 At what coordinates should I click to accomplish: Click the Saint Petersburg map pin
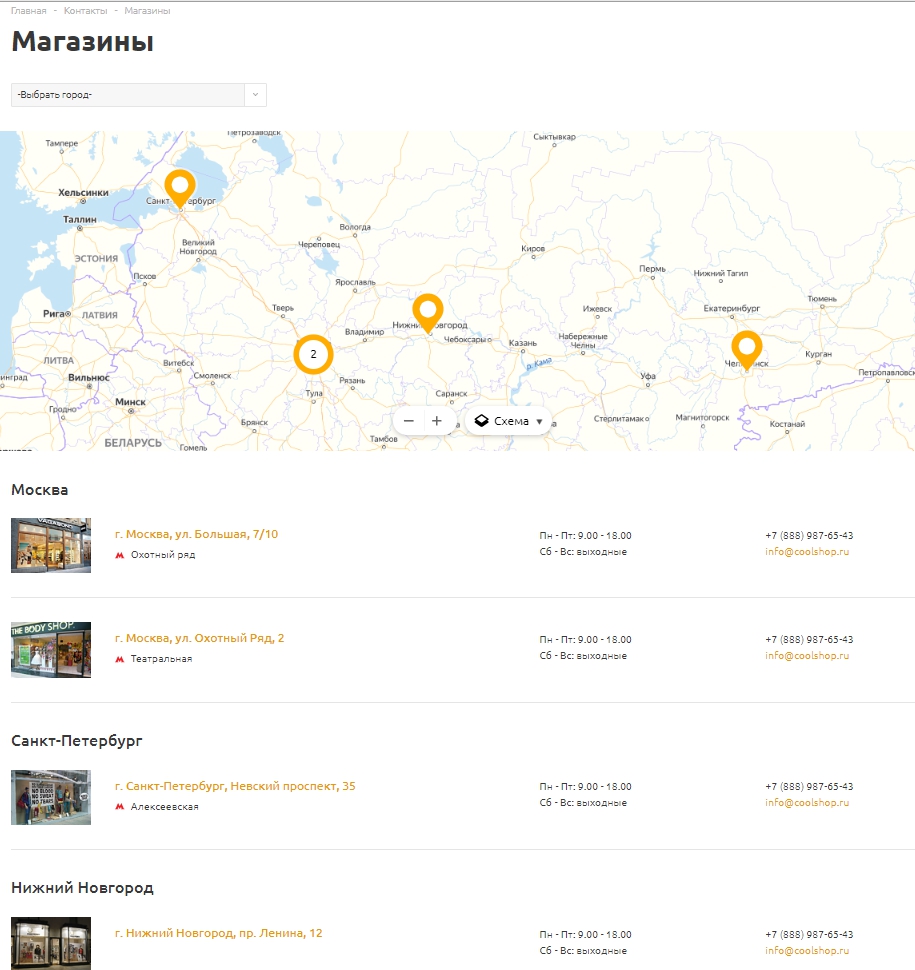[180, 187]
